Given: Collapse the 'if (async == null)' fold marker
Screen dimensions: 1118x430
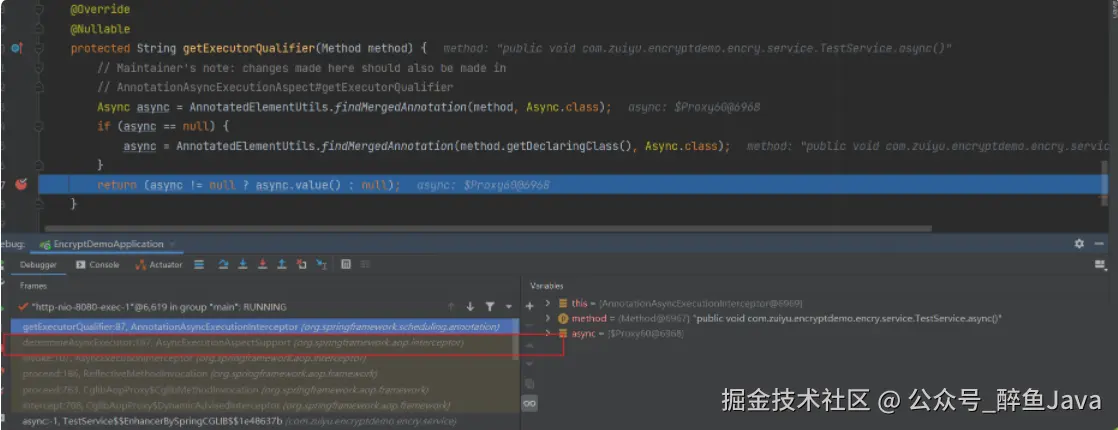Looking at the screenshot, I should [39, 126].
